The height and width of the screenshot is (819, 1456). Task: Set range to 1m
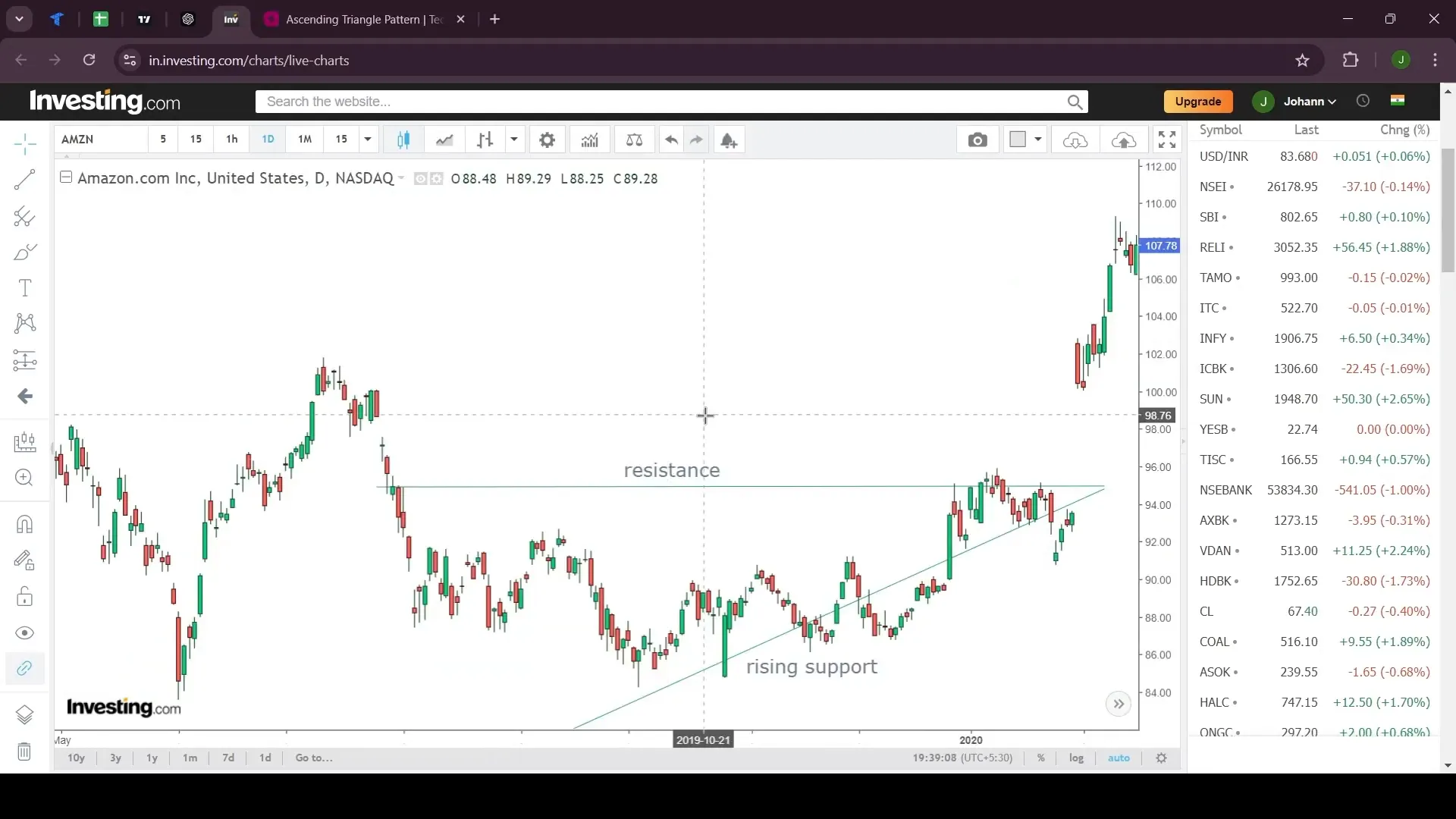click(x=190, y=758)
